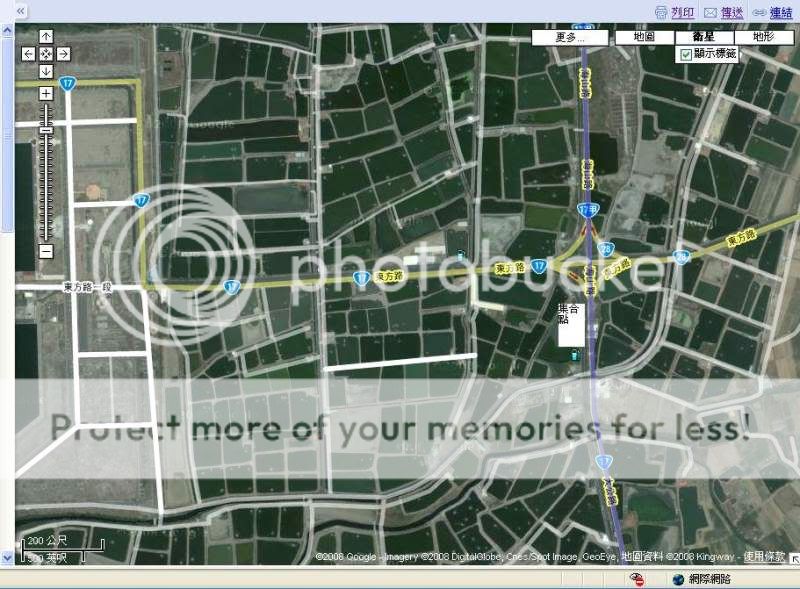Zoom out with the minus button
This screenshot has height=589, width=800.
tap(46, 251)
